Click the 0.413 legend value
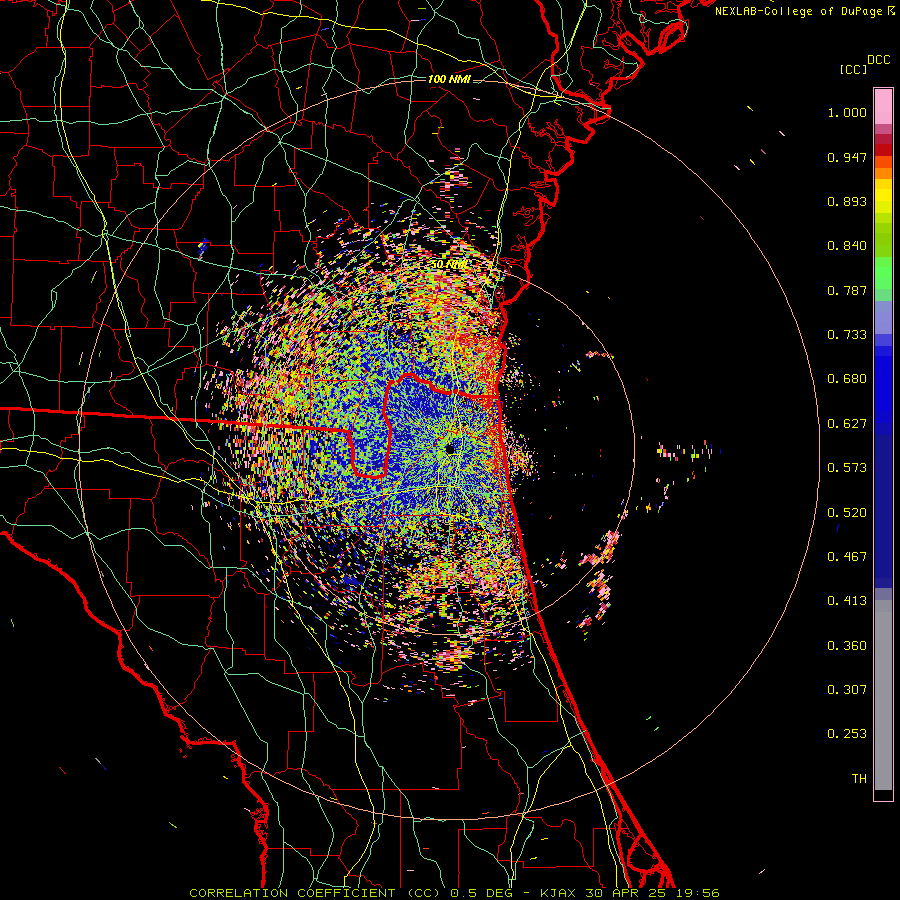Screen dimensions: 900x900 point(847,601)
